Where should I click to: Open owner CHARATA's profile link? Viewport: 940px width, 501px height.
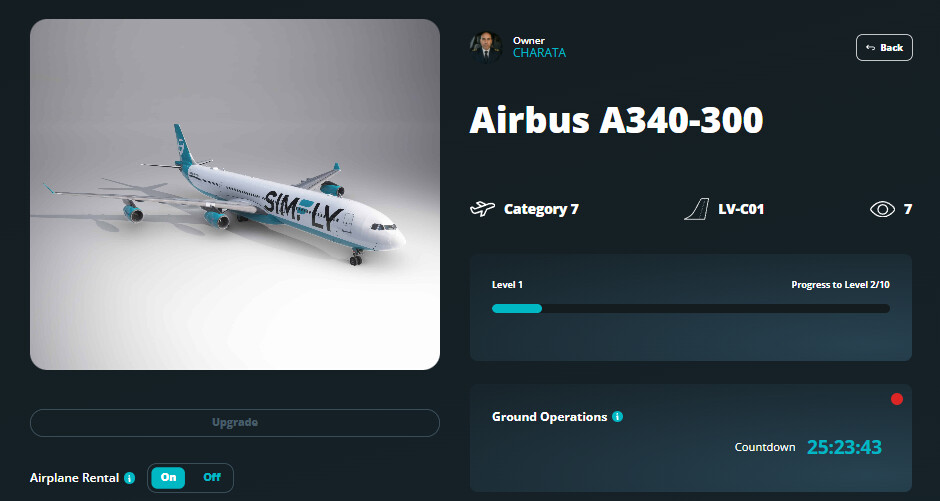[x=539, y=53]
